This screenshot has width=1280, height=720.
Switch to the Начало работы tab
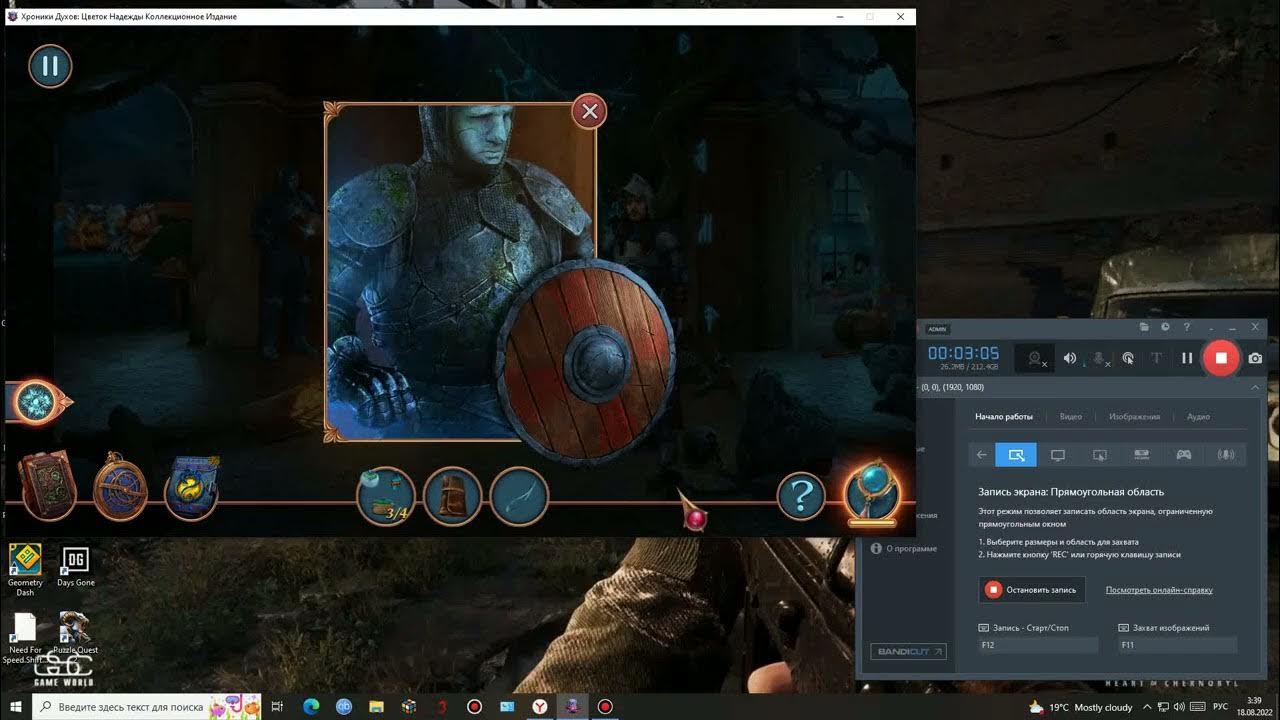click(1004, 416)
